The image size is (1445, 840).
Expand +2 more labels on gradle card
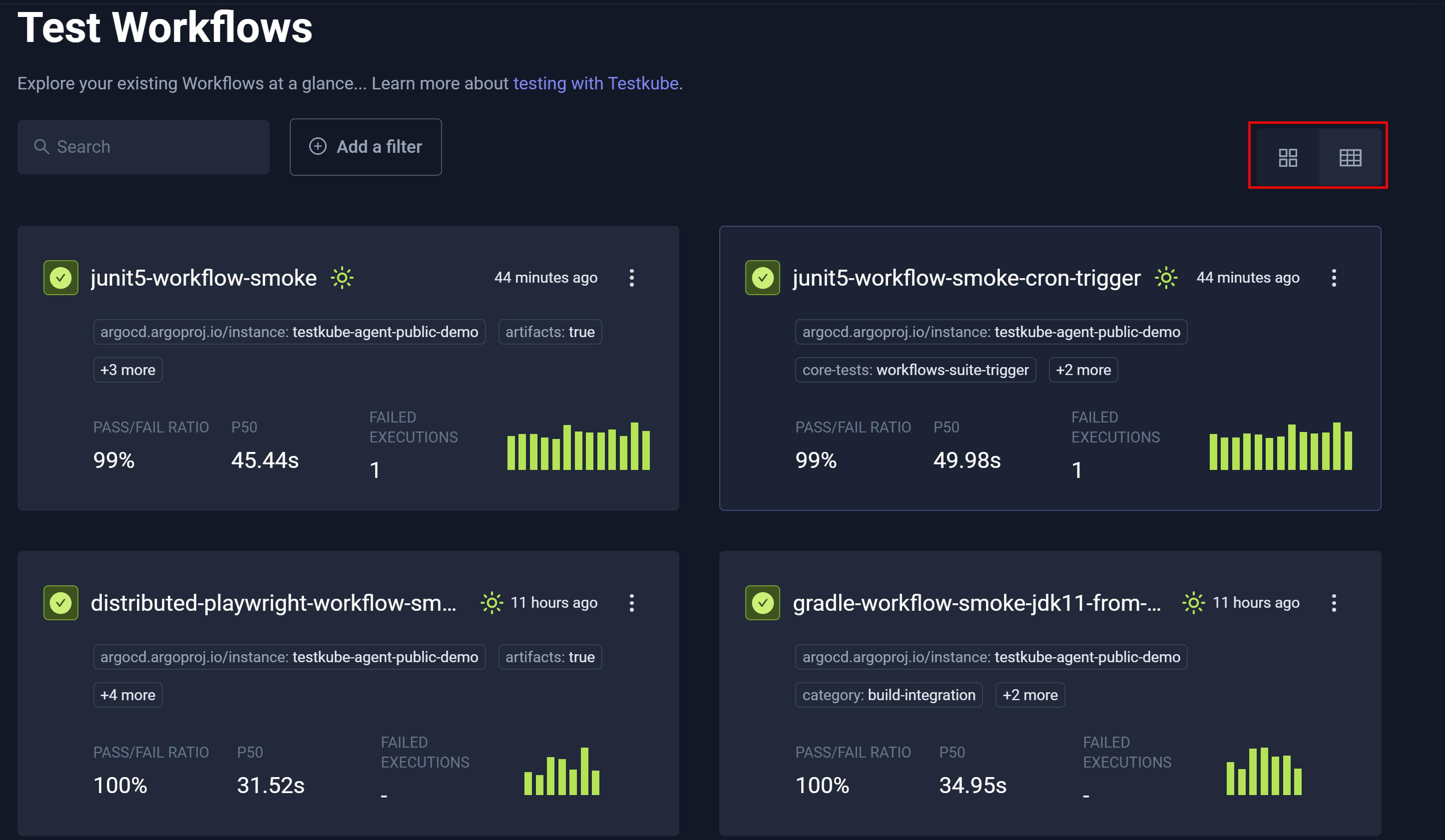(x=1030, y=695)
